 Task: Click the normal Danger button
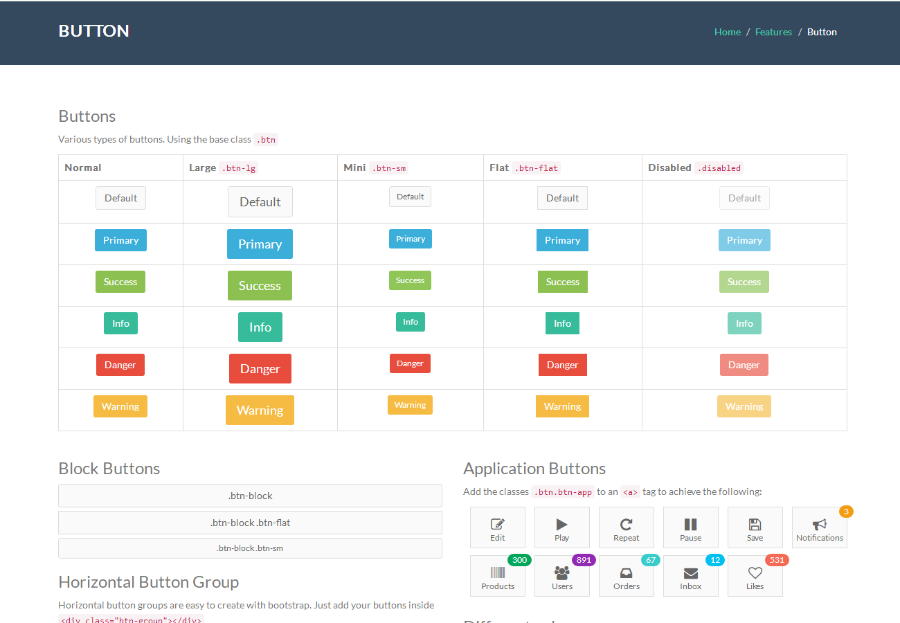coord(120,365)
